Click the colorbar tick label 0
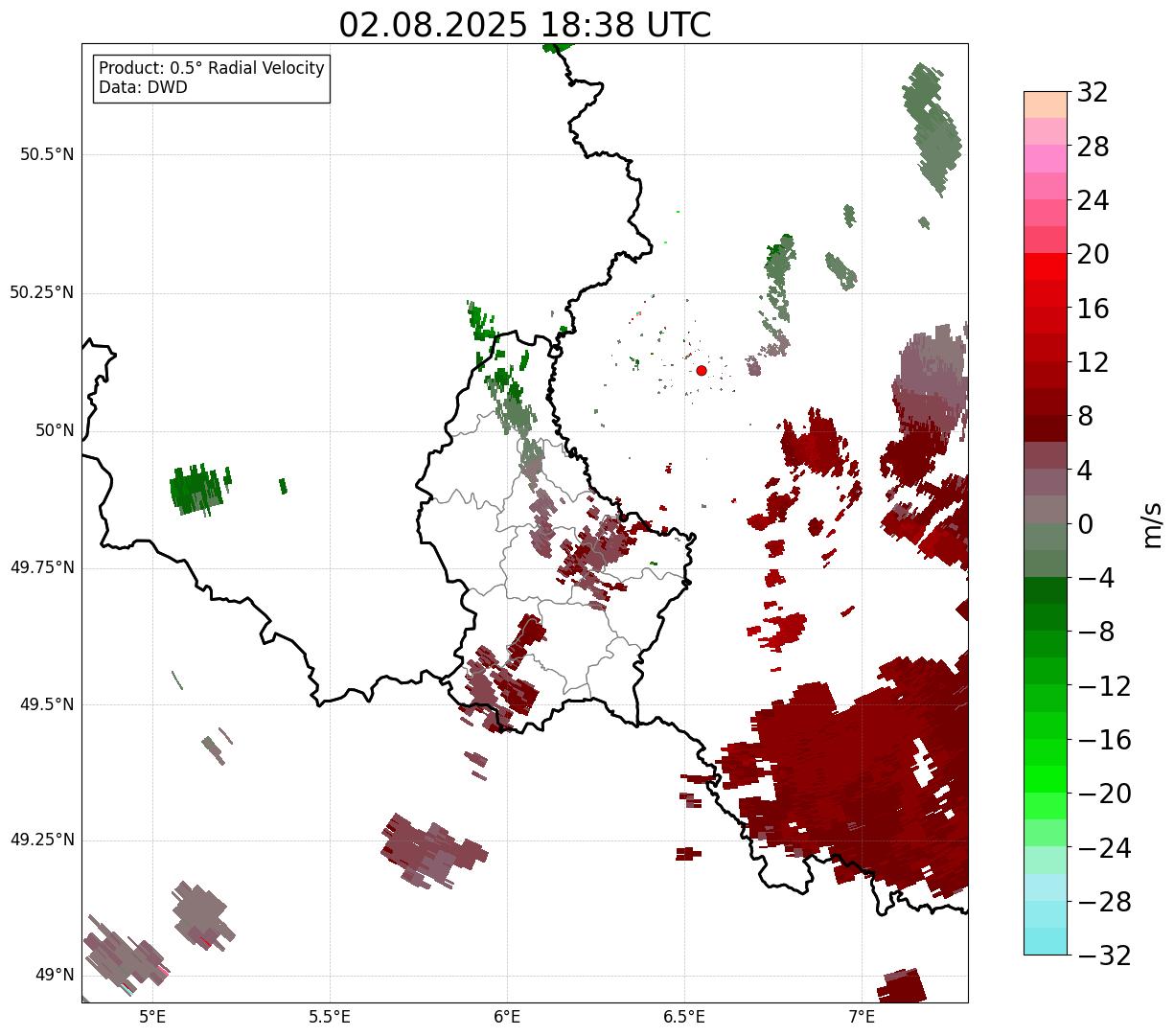Viewport: 1174px width, 1036px height. click(1085, 524)
